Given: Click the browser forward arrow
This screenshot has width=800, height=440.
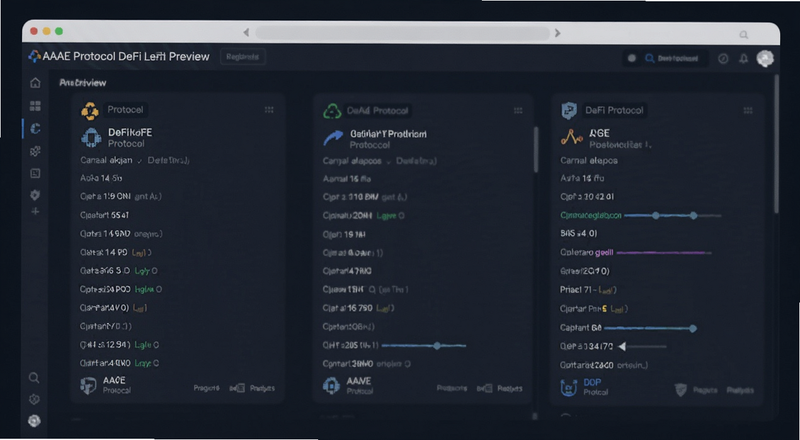Looking at the screenshot, I should (x=557, y=33).
